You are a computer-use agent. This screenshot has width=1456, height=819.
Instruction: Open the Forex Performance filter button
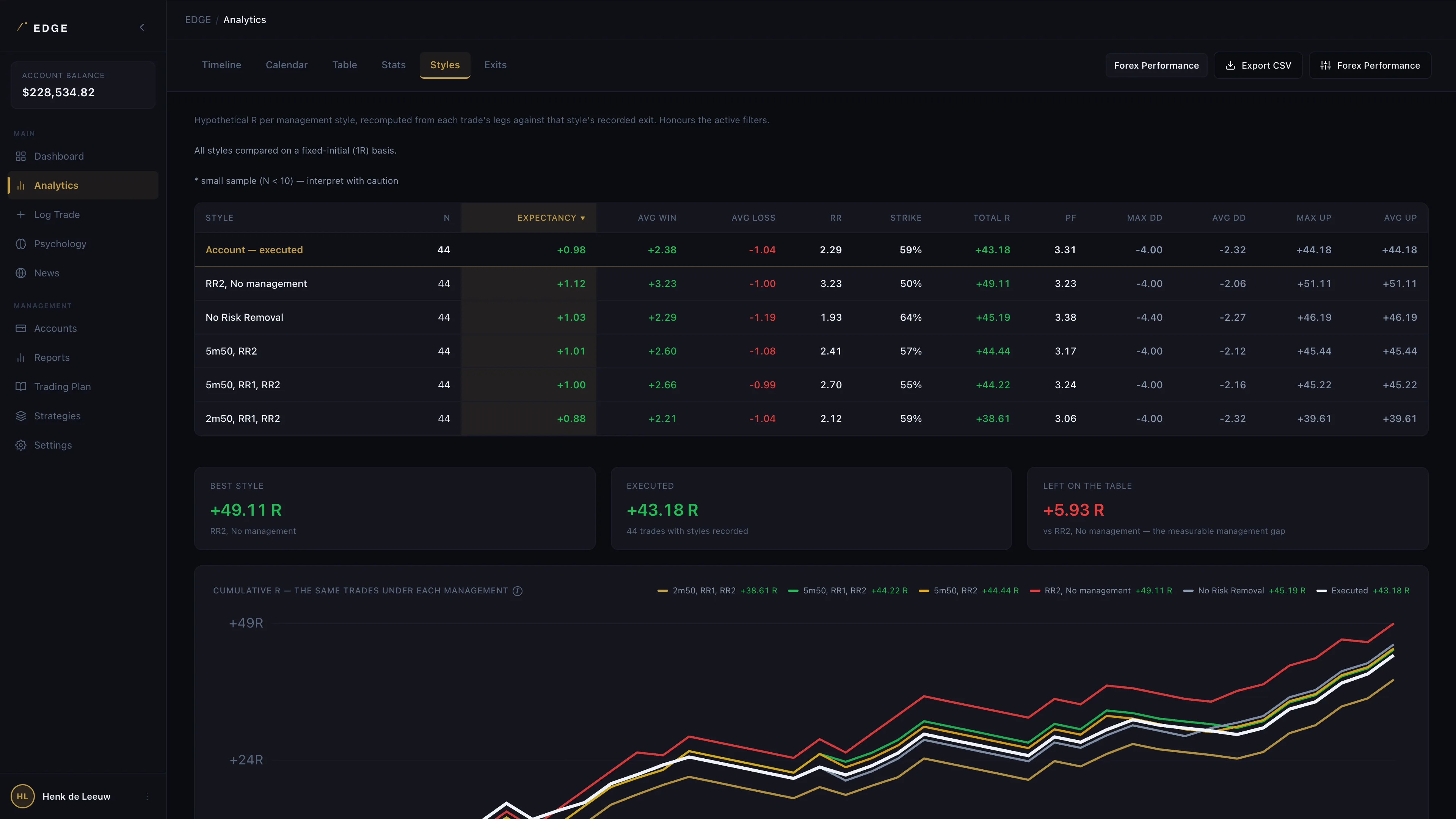click(1370, 66)
